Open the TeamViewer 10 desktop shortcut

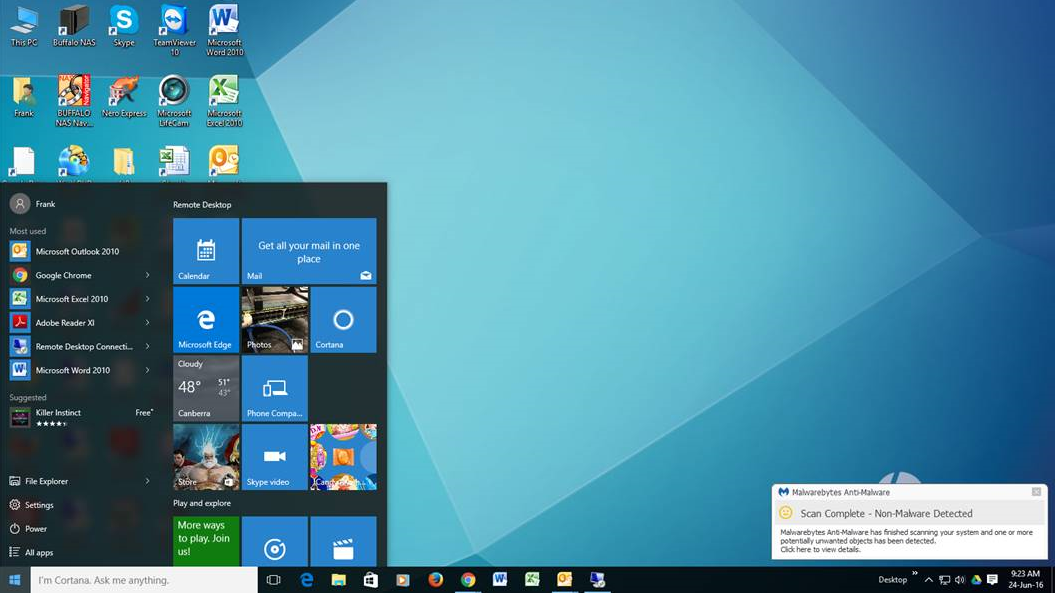pos(174,30)
